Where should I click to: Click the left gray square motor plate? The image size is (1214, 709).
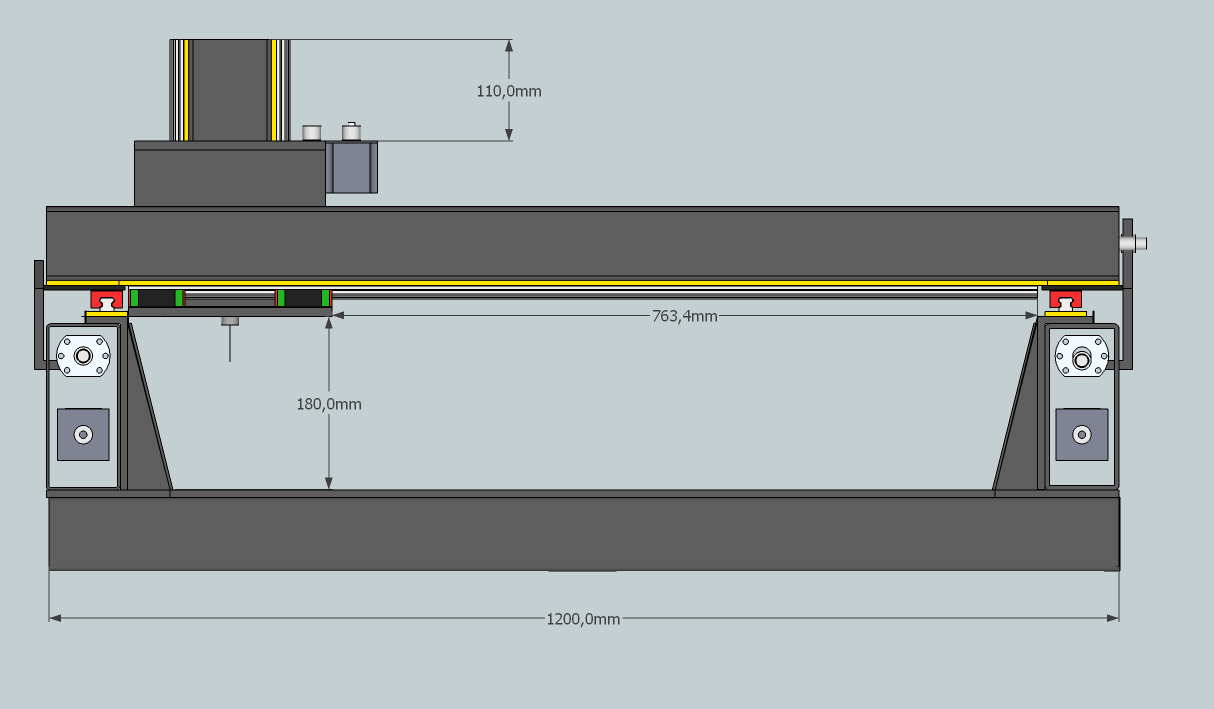(83, 434)
